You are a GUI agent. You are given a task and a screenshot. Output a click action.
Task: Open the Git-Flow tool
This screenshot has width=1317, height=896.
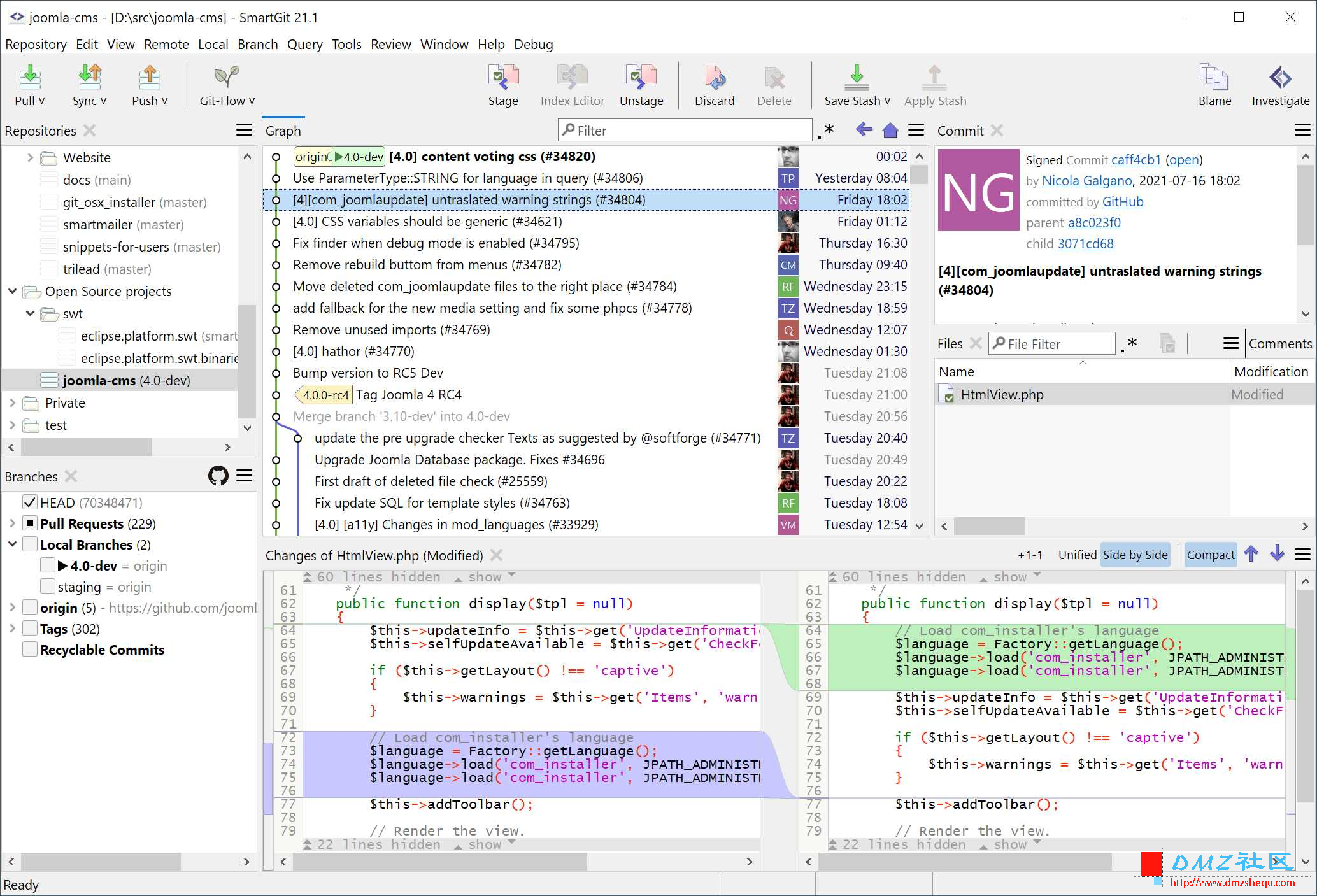[227, 85]
